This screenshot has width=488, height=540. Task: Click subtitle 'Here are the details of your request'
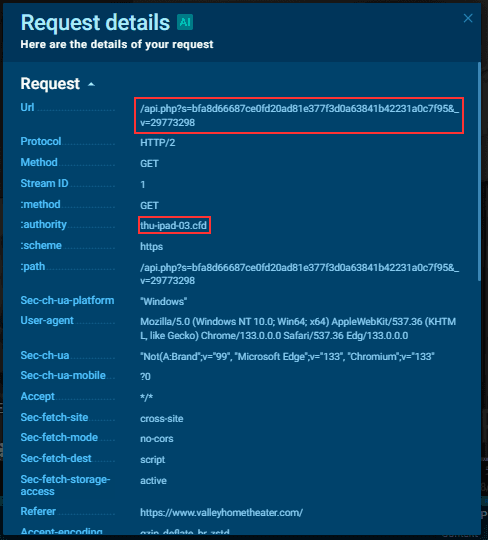[117, 44]
